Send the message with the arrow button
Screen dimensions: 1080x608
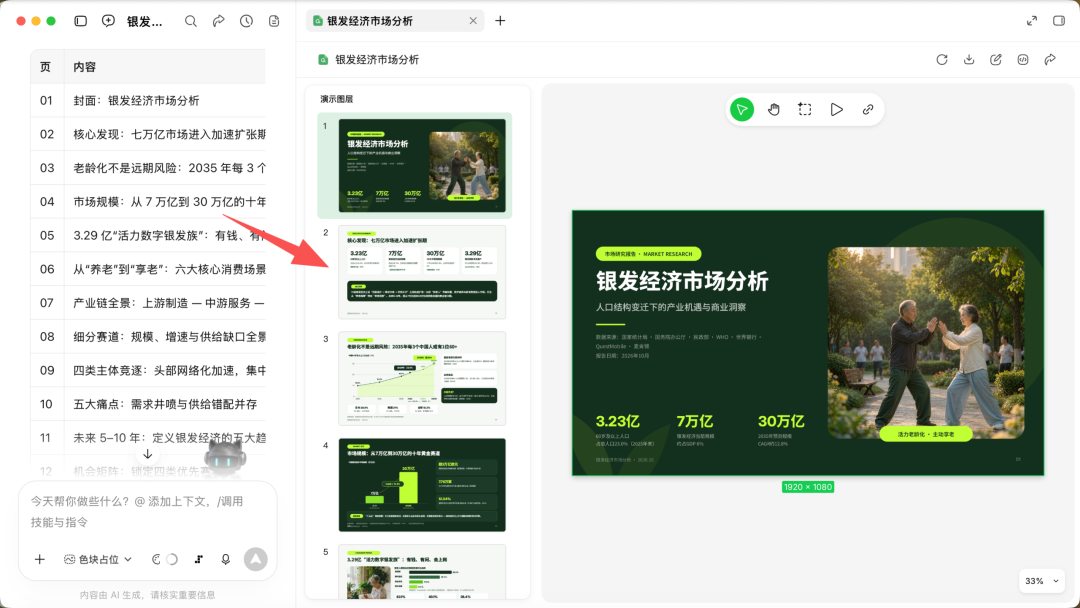[256, 559]
